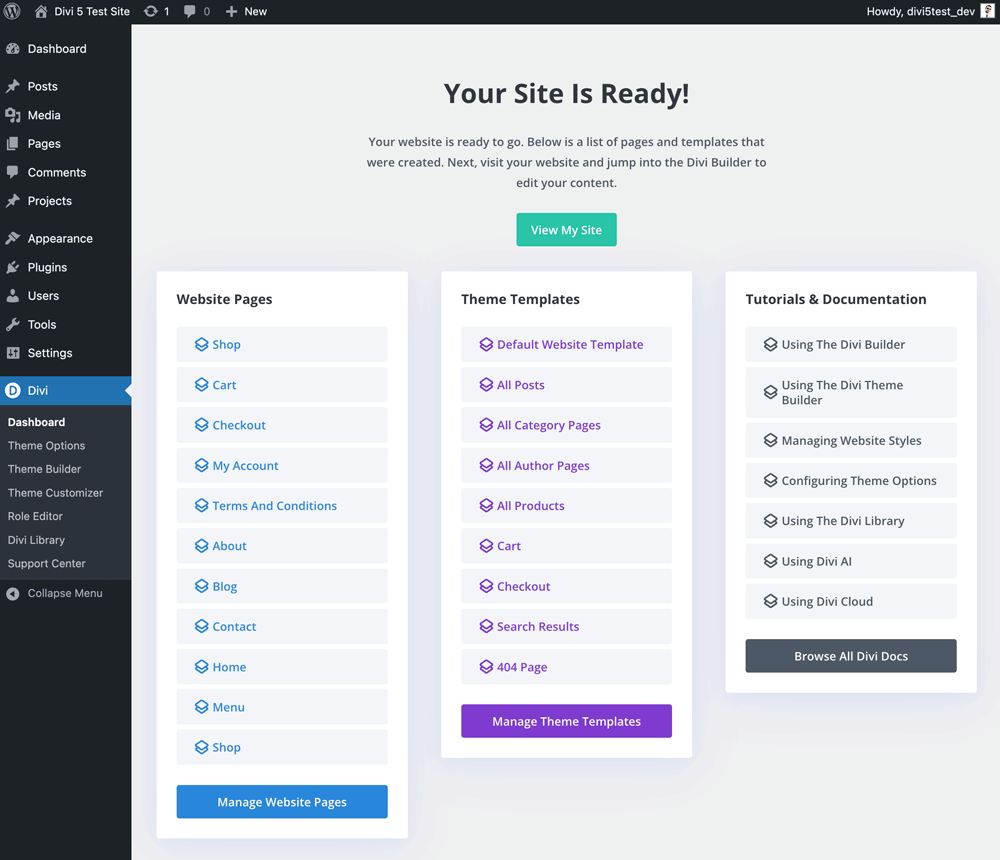Click the Tools wrench icon
Screen dimensions: 1000x860
pos(13,324)
